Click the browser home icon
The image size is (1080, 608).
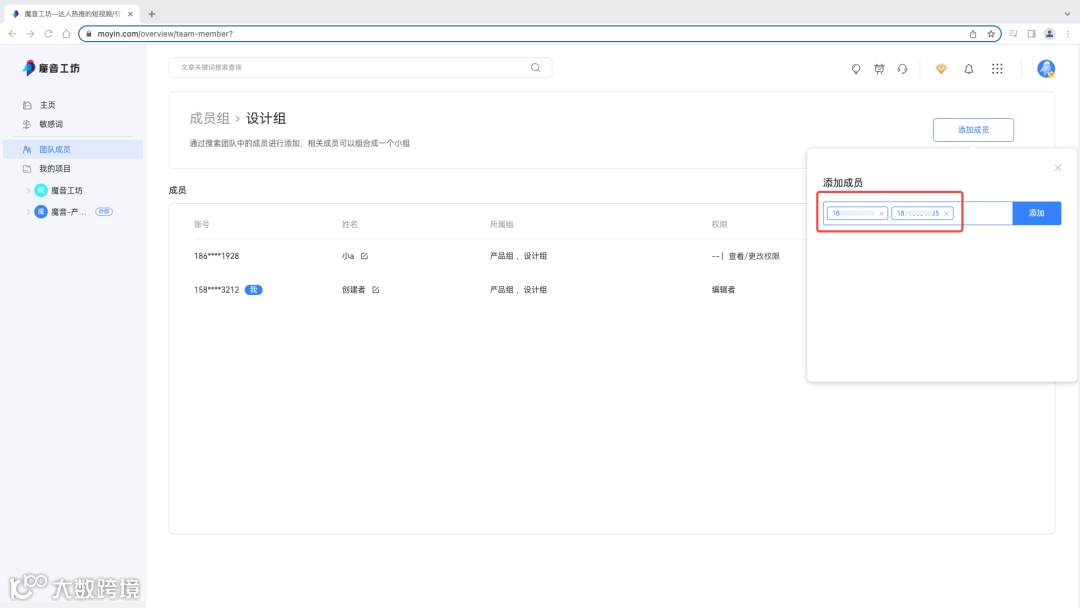click(66, 34)
